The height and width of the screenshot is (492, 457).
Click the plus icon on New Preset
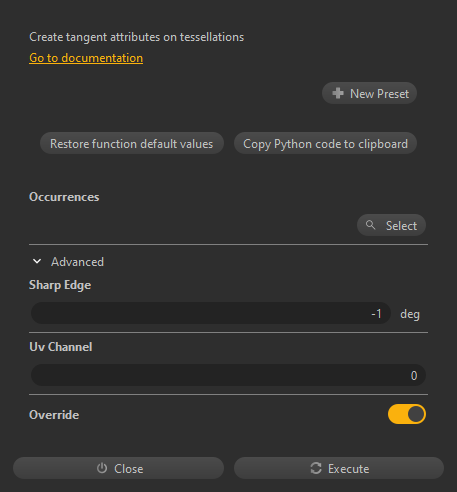pyautogui.click(x=338, y=93)
